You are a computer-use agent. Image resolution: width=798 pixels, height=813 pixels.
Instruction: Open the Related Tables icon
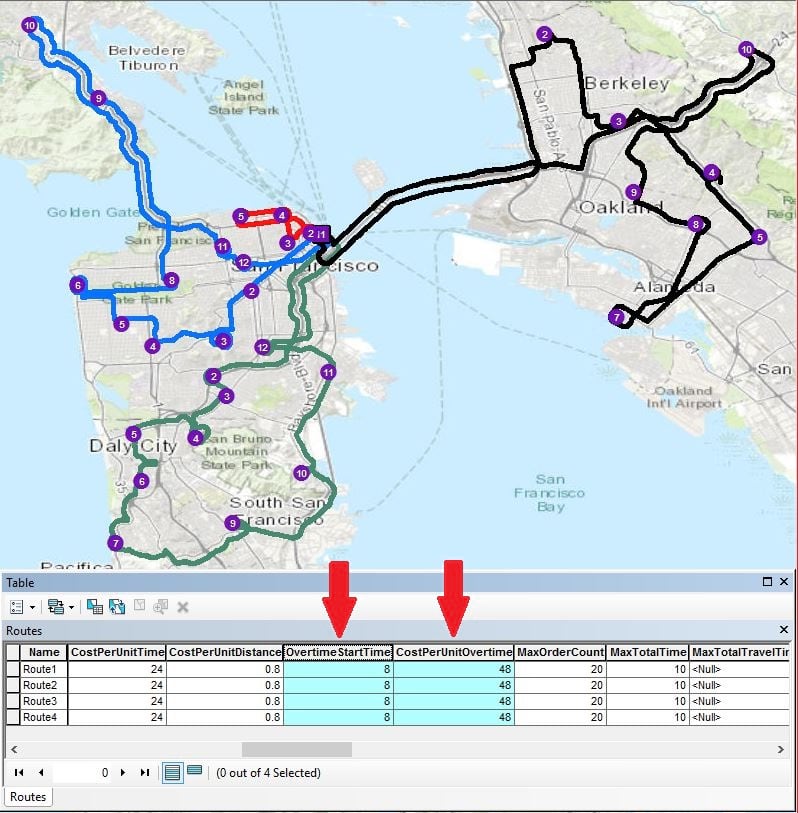coord(55,607)
